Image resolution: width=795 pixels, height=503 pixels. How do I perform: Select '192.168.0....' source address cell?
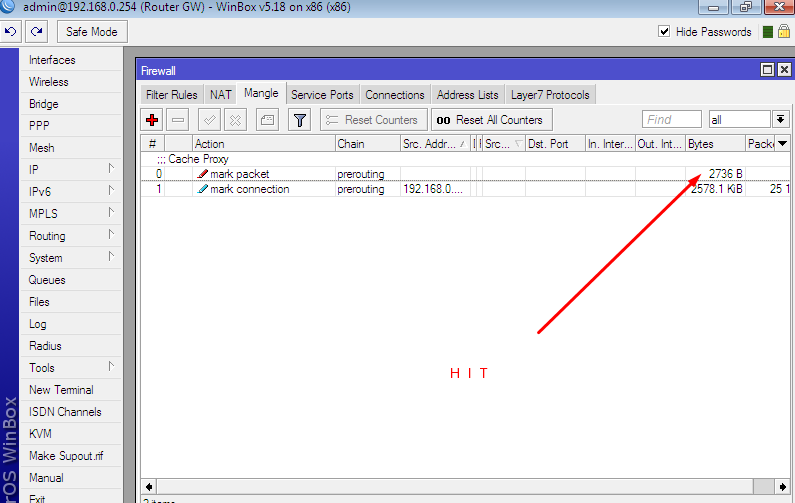[436, 189]
